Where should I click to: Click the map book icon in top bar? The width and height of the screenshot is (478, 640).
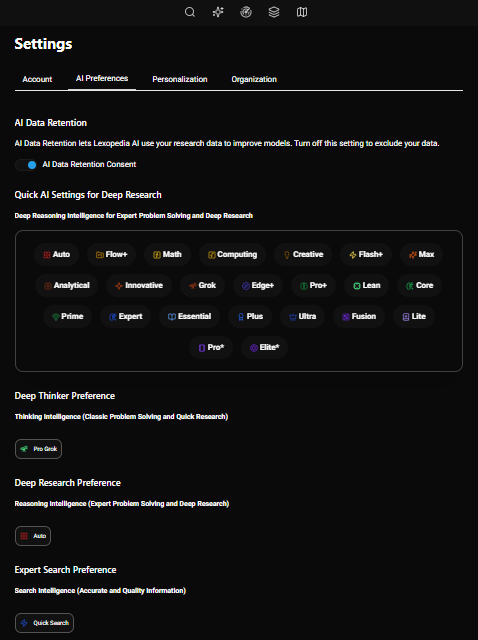click(302, 12)
